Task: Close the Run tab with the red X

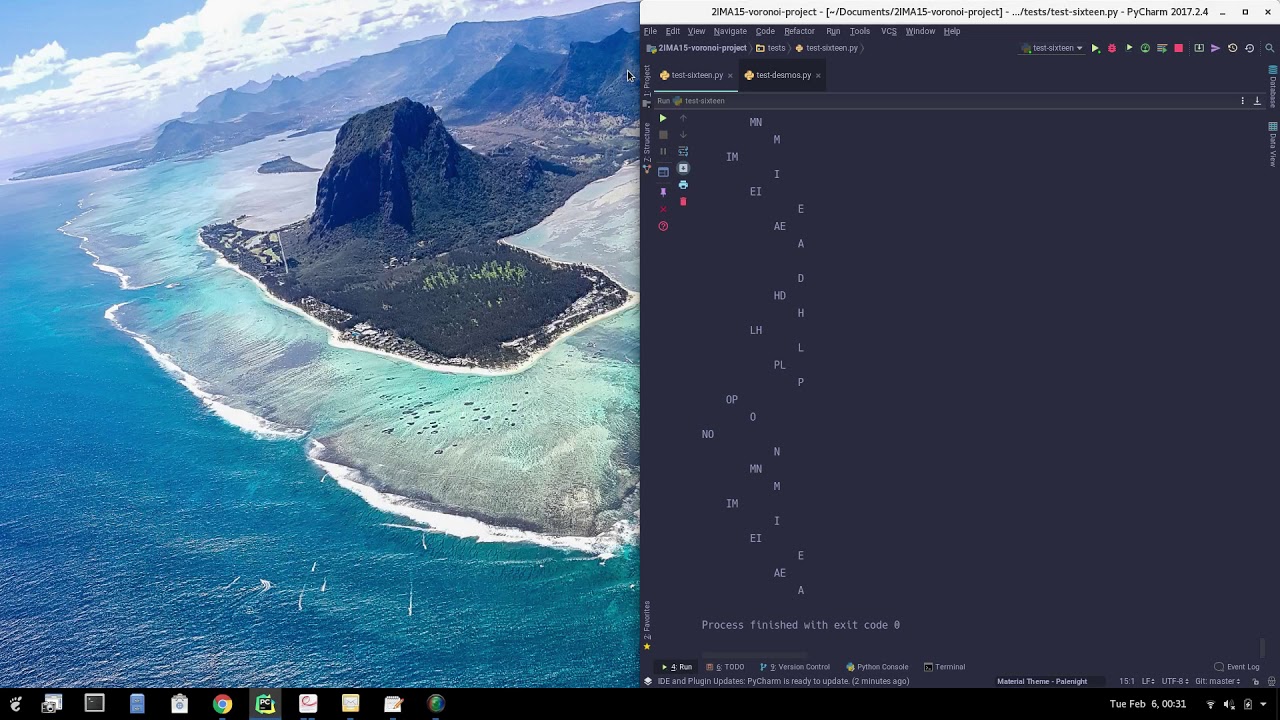Action: (x=662, y=209)
